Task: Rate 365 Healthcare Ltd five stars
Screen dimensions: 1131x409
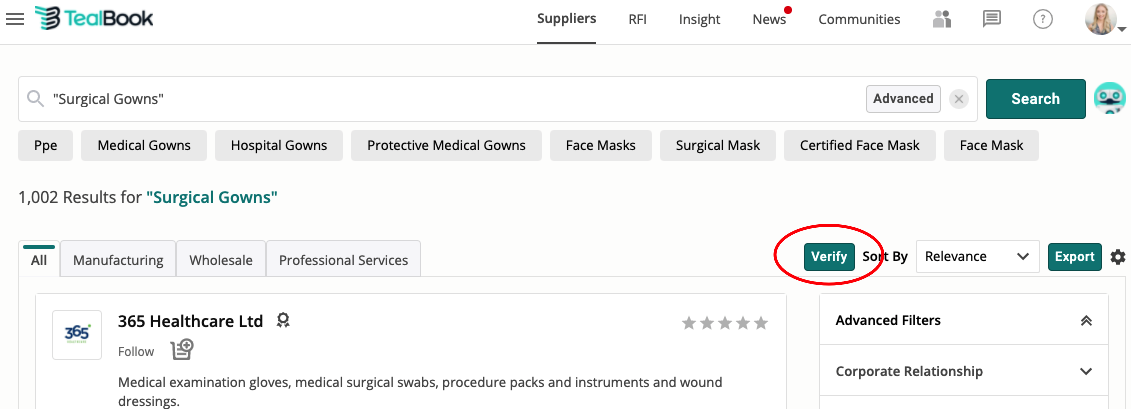Action: [761, 323]
